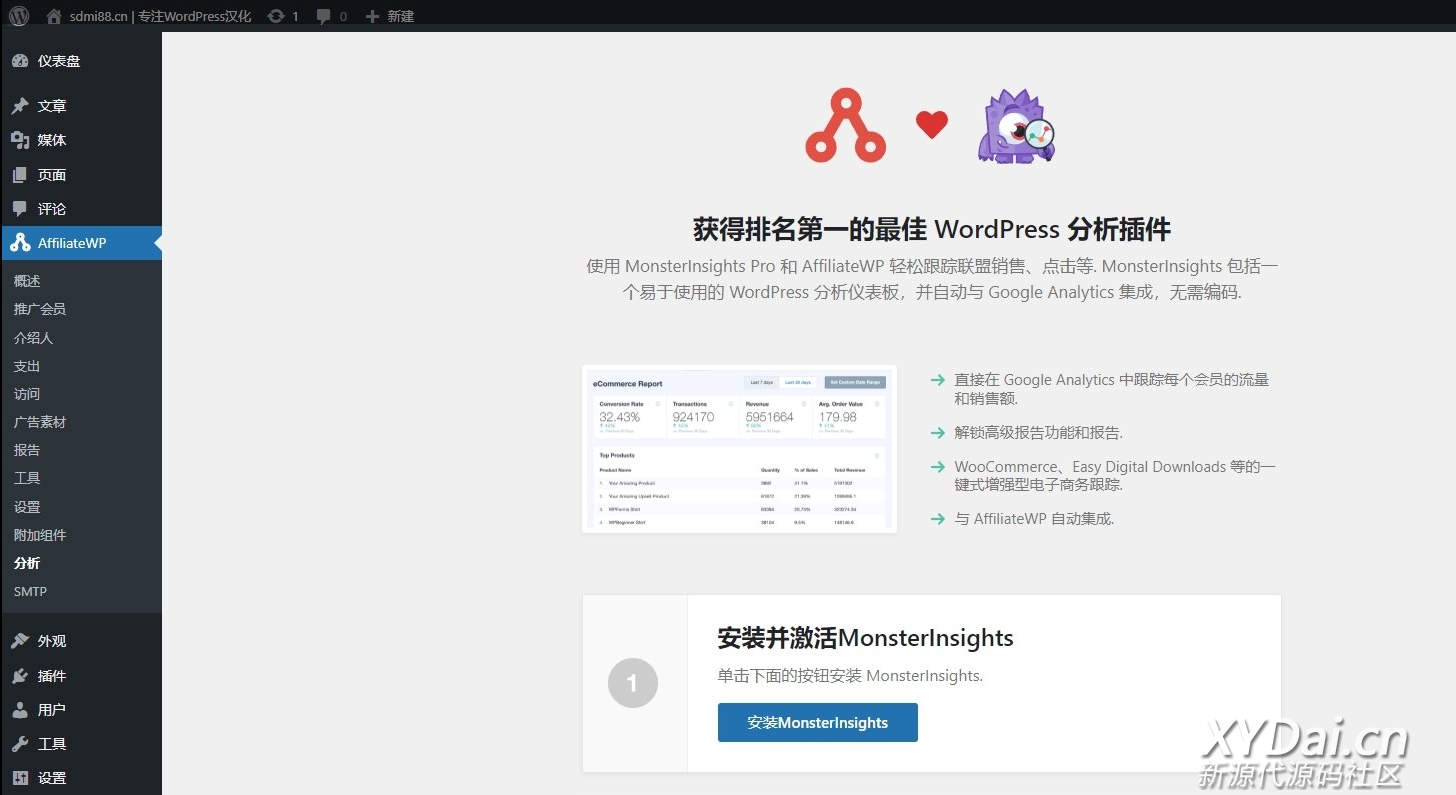This screenshot has width=1456, height=795.
Task: Open the 插件 plugins menu
Action: 51,676
